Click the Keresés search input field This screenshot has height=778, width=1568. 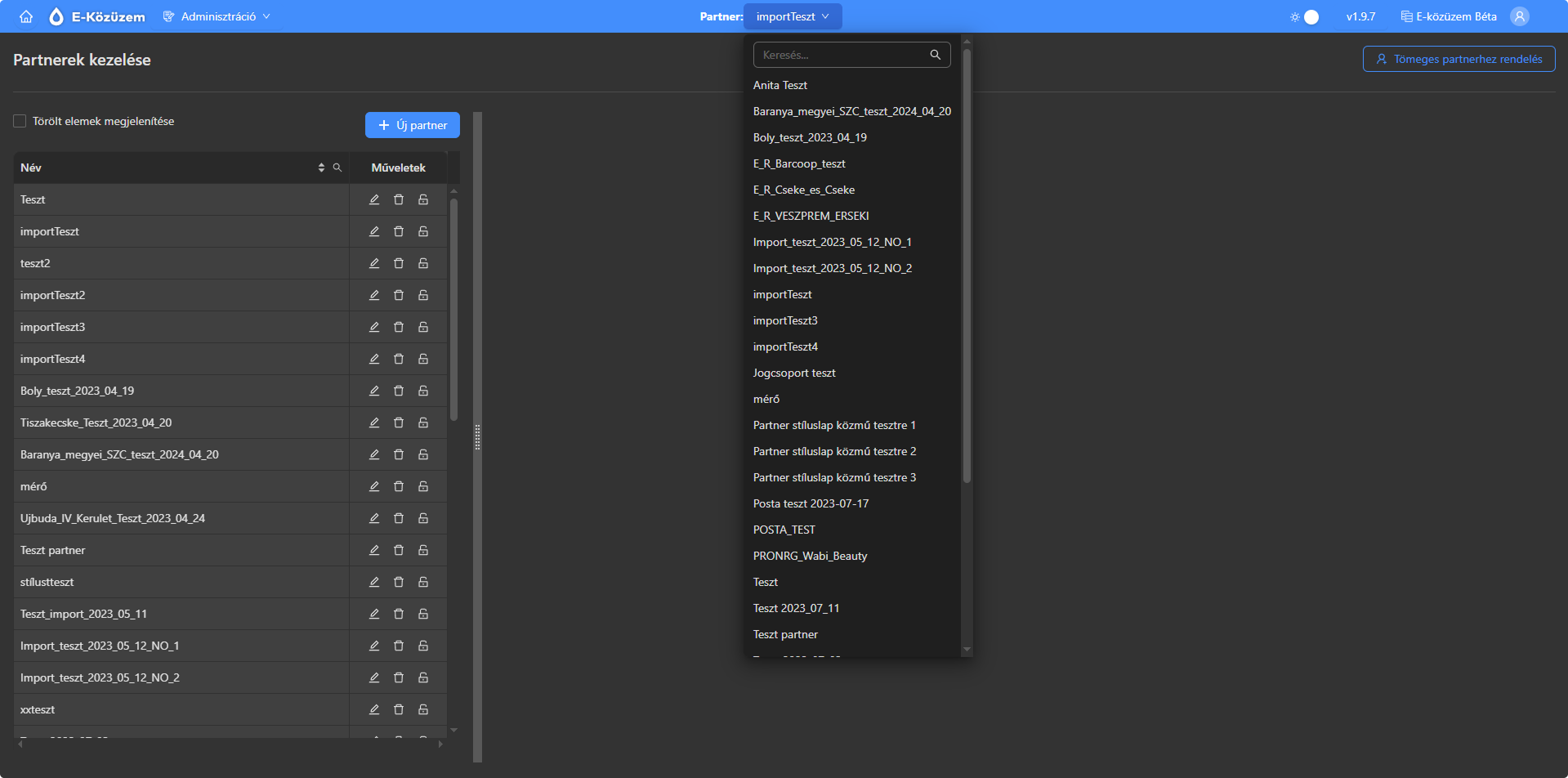842,55
